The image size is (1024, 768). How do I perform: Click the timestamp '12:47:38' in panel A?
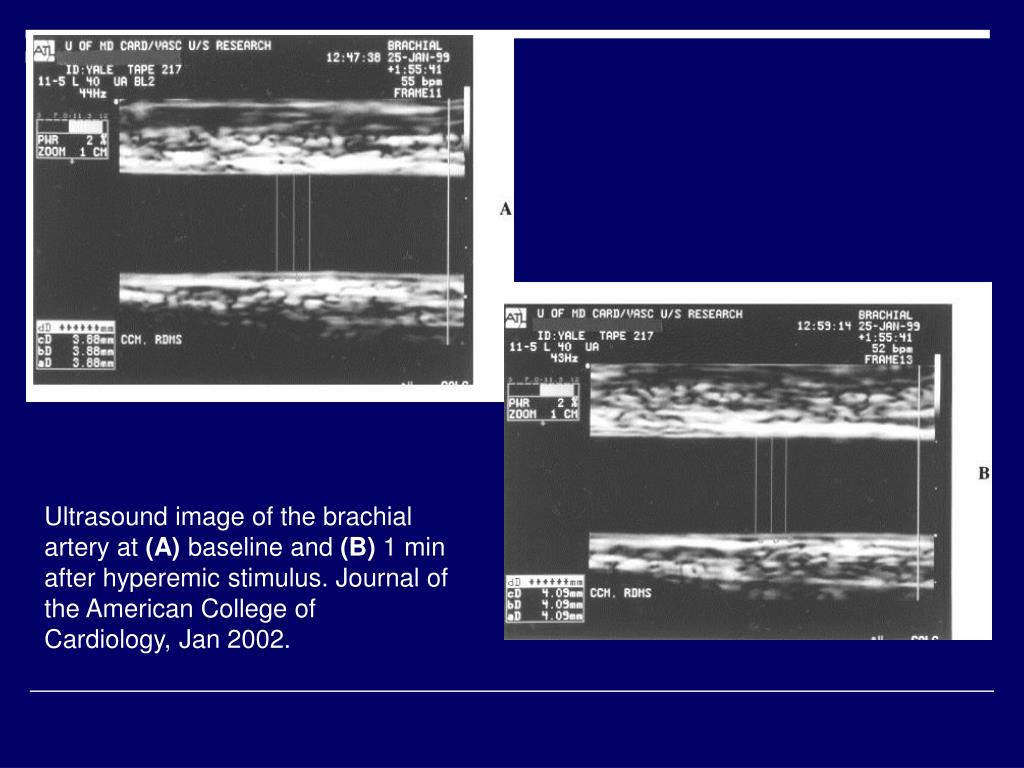click(x=353, y=57)
